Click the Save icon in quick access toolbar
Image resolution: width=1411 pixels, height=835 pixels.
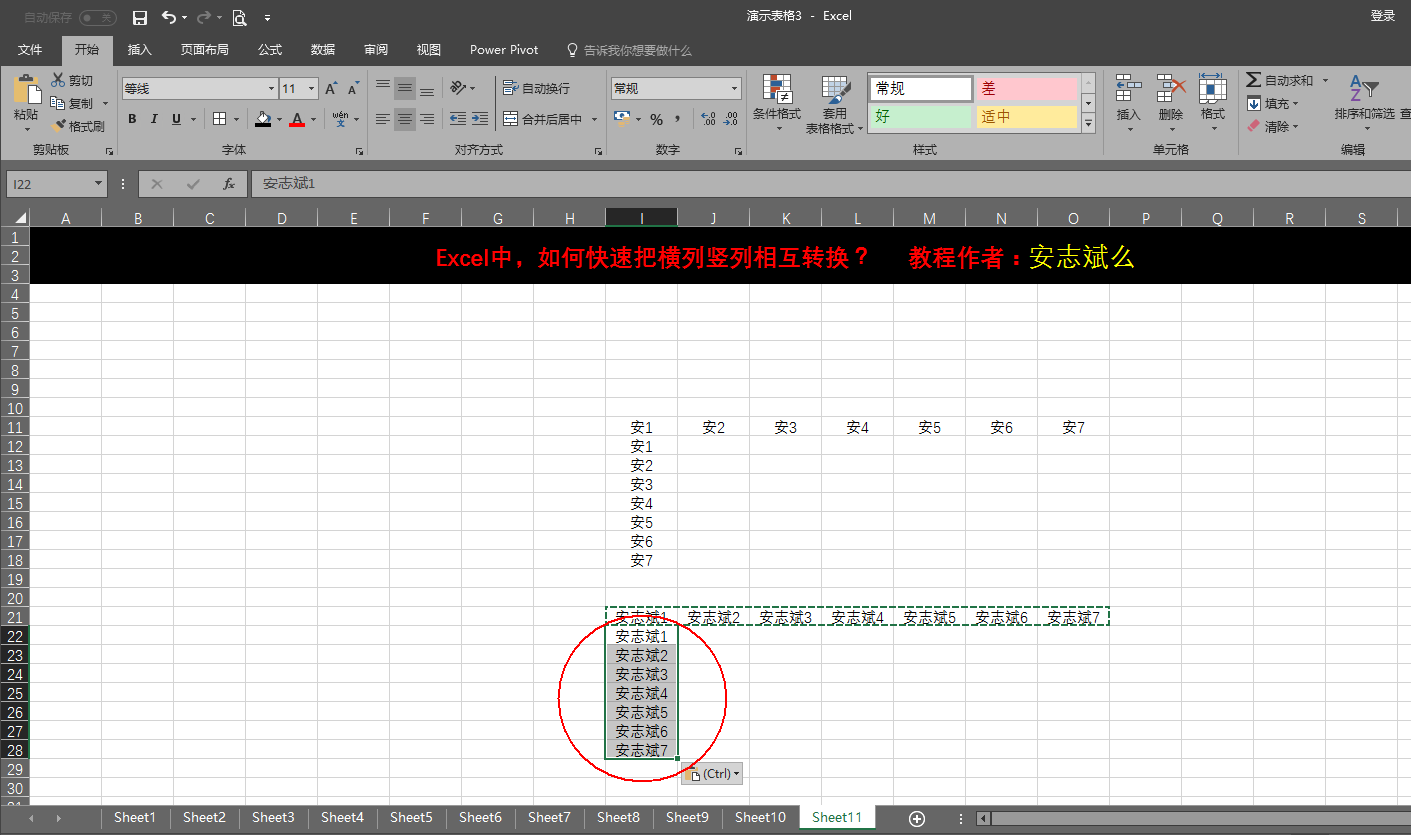coord(140,17)
